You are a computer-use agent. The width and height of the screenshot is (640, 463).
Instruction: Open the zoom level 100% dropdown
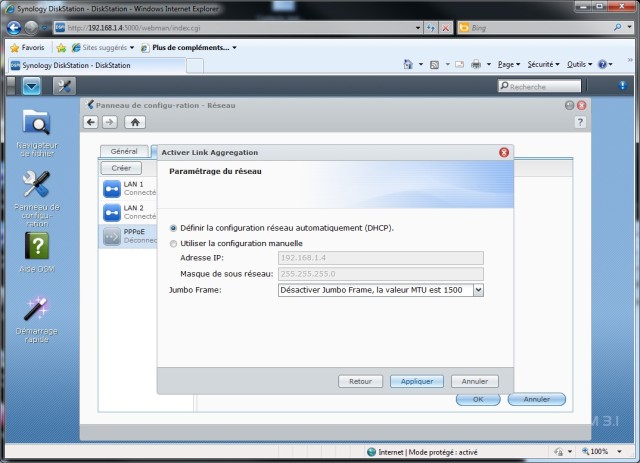[x=620, y=451]
